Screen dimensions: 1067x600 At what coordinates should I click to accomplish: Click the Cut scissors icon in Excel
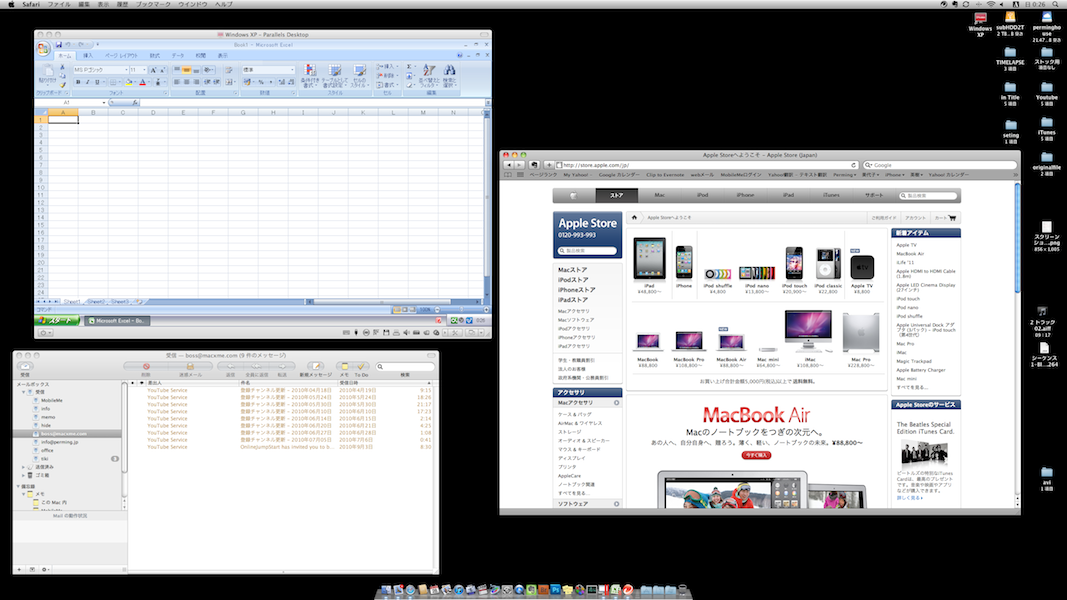(x=62, y=68)
